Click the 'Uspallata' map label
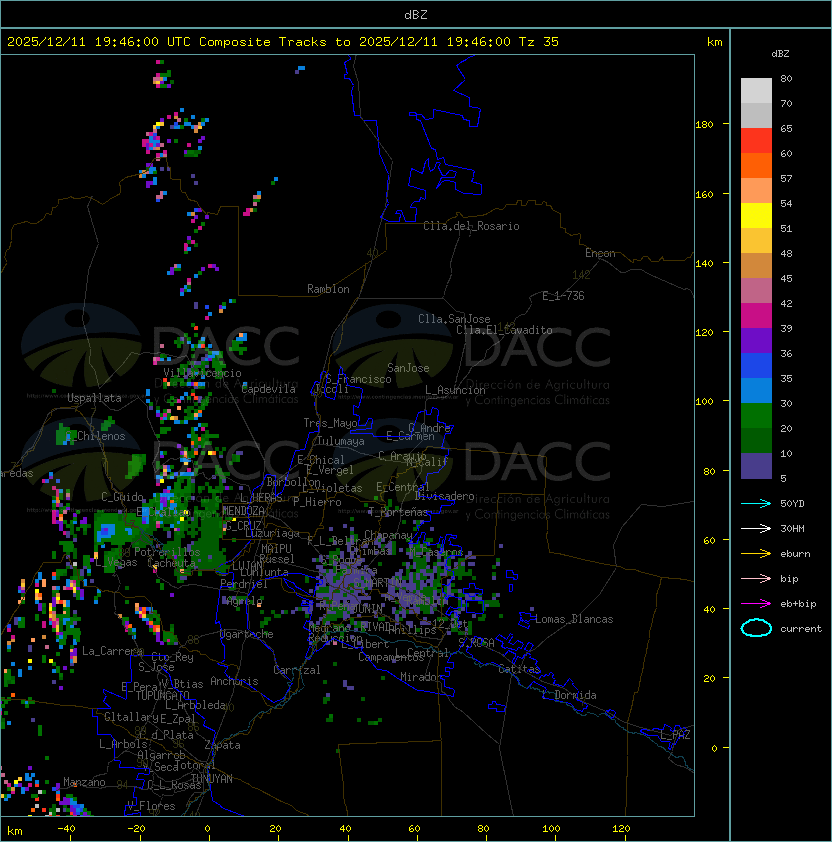The width and height of the screenshot is (832, 842). coord(94,398)
